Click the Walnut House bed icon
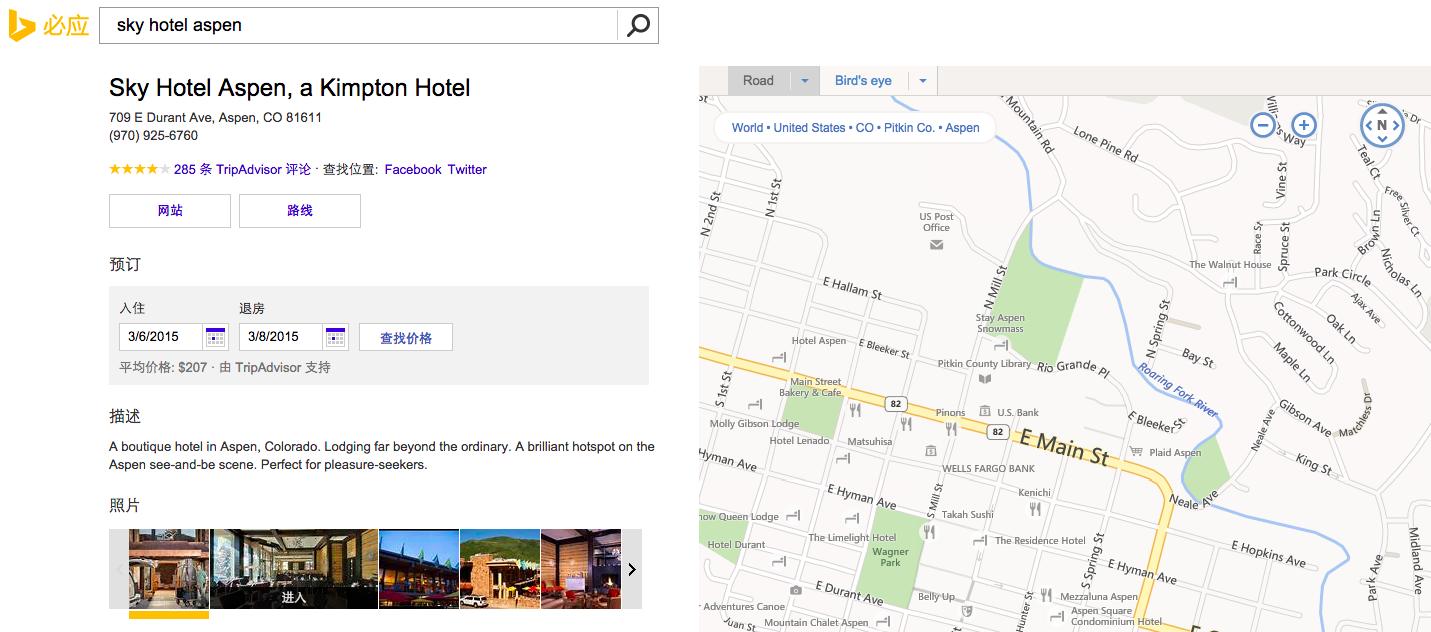Viewport: 1431px width, 632px height. (1230, 282)
